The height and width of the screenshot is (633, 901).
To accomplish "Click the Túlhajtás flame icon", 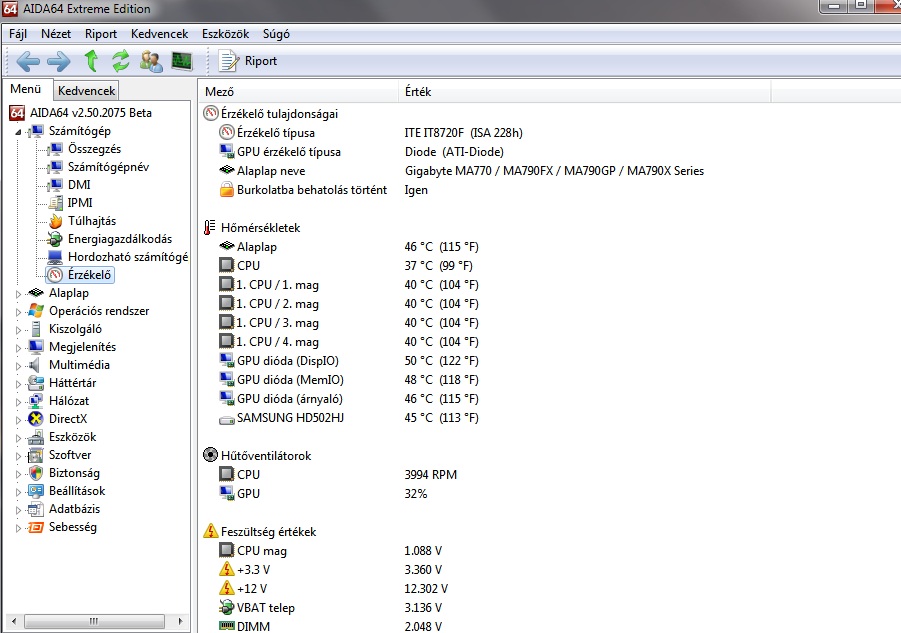I will click(55, 221).
